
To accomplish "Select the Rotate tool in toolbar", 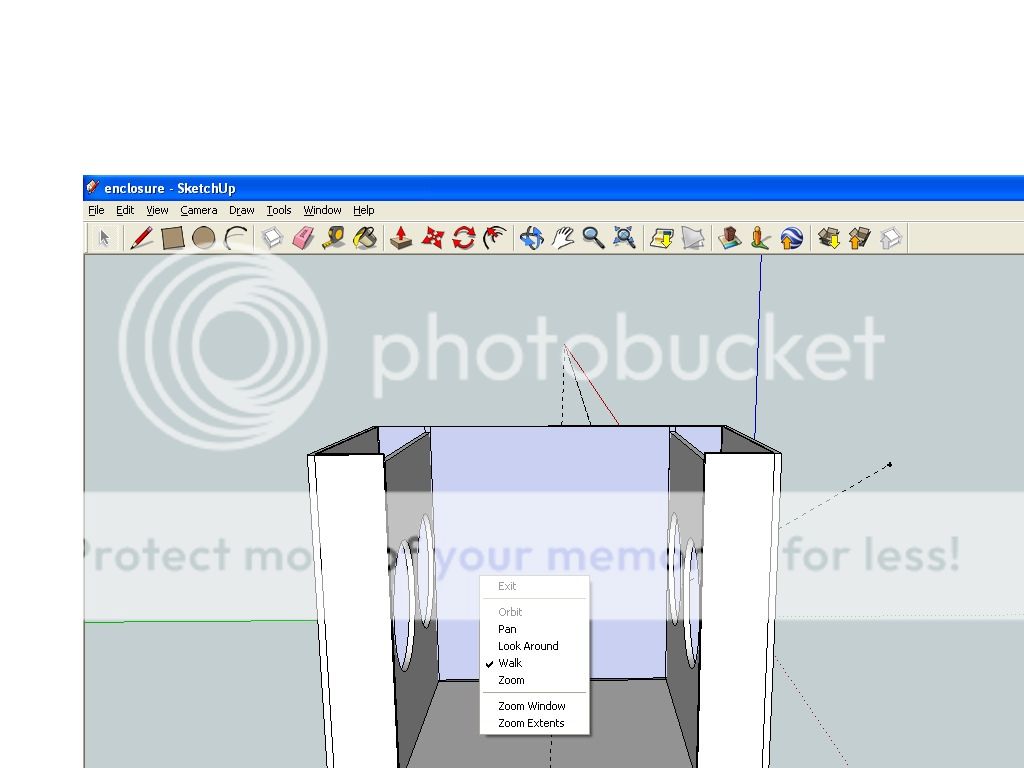I will point(463,238).
